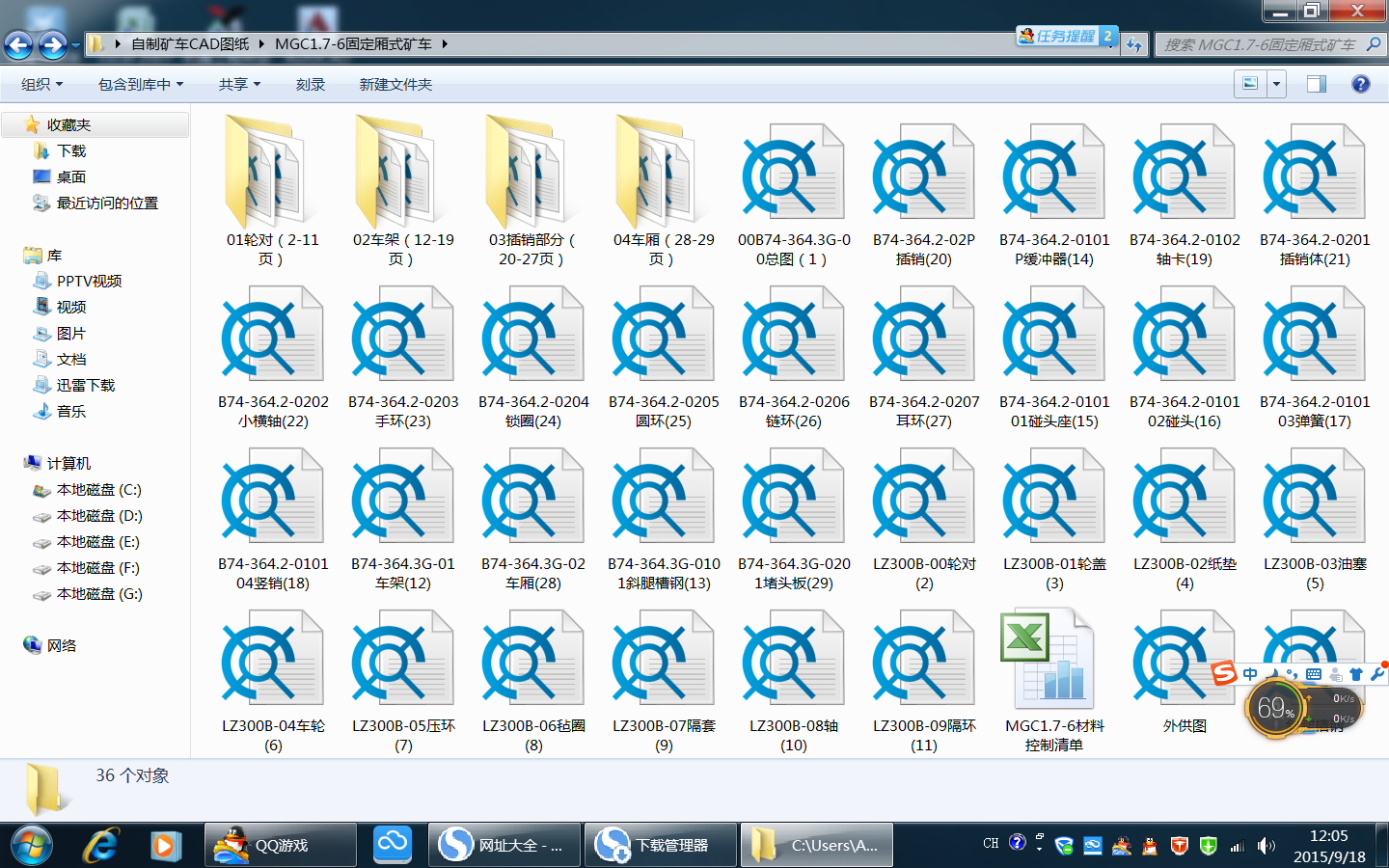Select 下载 in favorites
The width and height of the screenshot is (1389, 868).
tap(71, 150)
